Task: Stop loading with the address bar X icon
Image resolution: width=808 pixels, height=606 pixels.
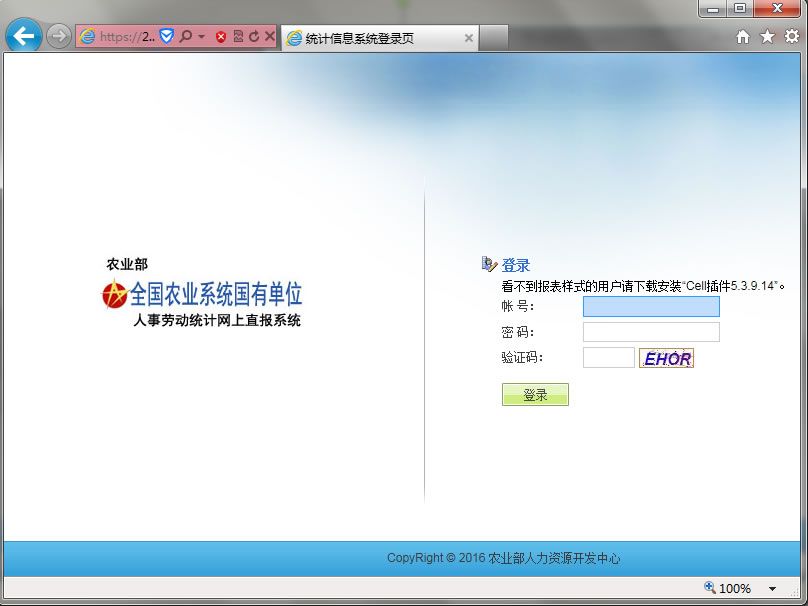Action: point(270,37)
